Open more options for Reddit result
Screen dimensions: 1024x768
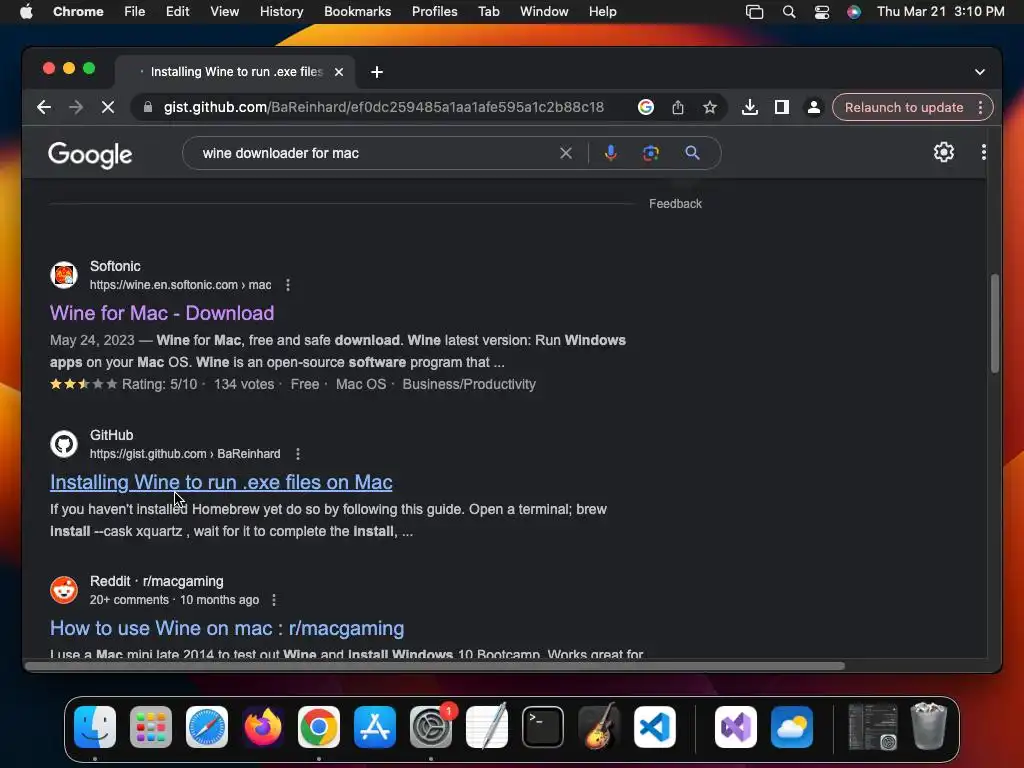(274, 600)
